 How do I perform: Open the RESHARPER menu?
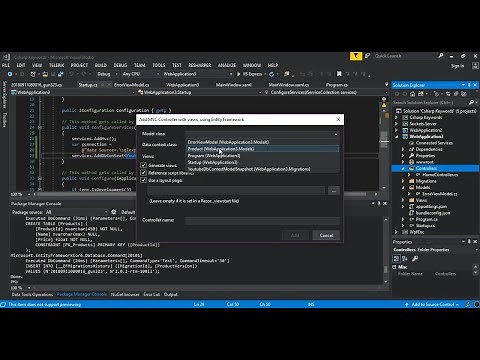point(200,65)
